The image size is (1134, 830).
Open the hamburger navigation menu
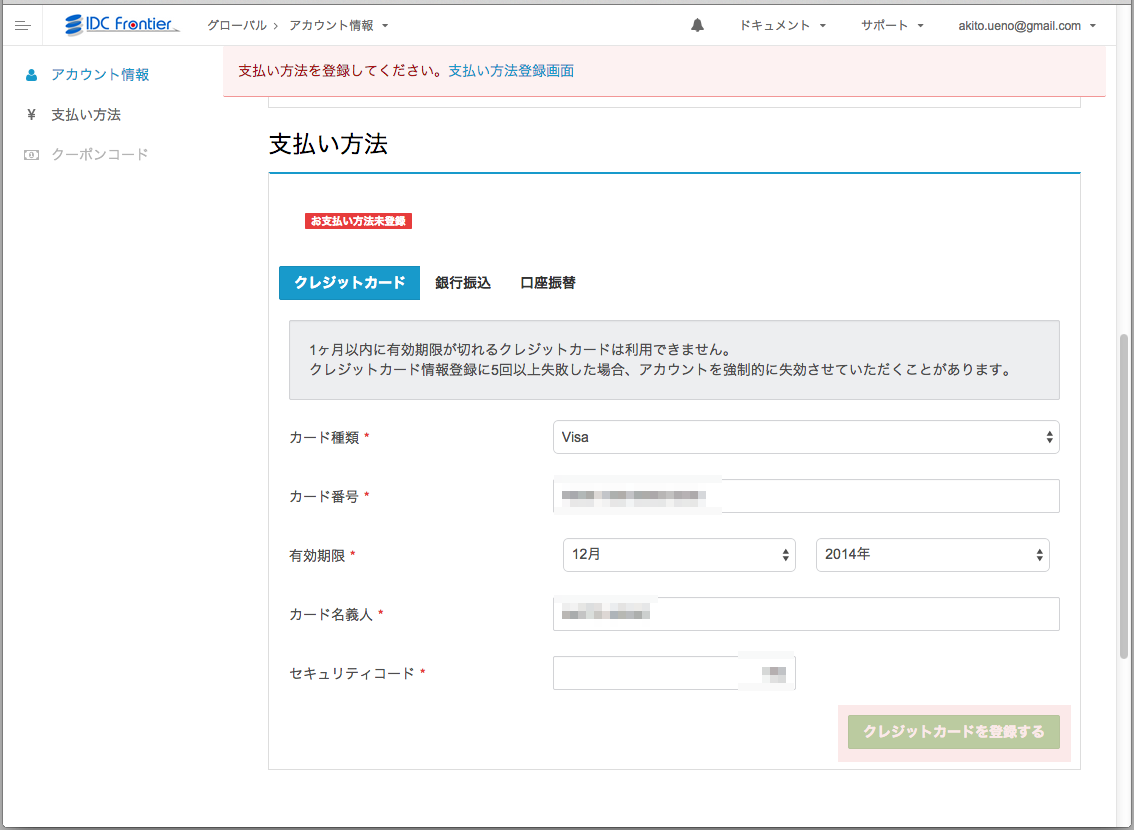click(x=23, y=25)
